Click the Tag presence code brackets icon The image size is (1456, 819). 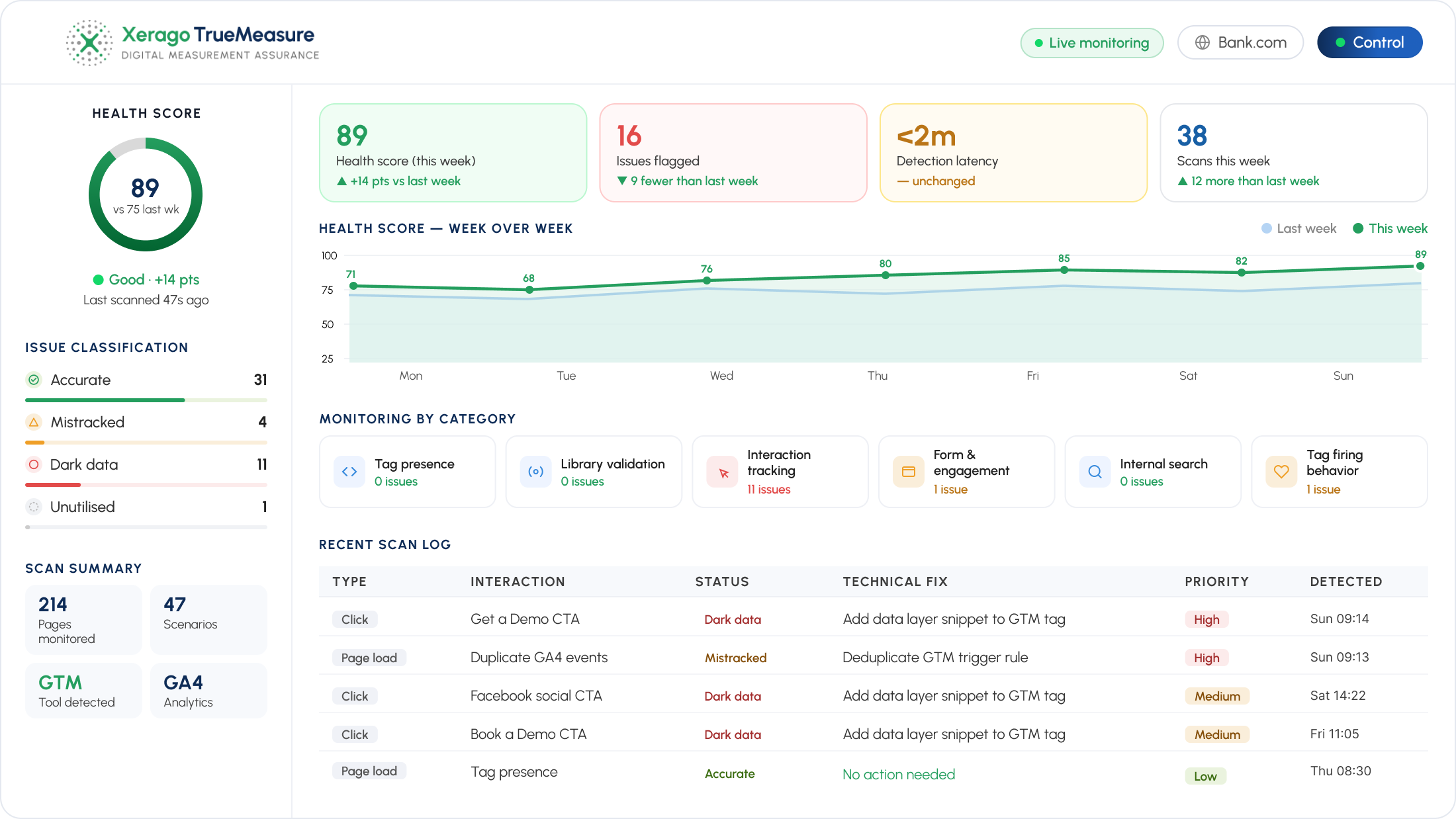click(x=349, y=472)
